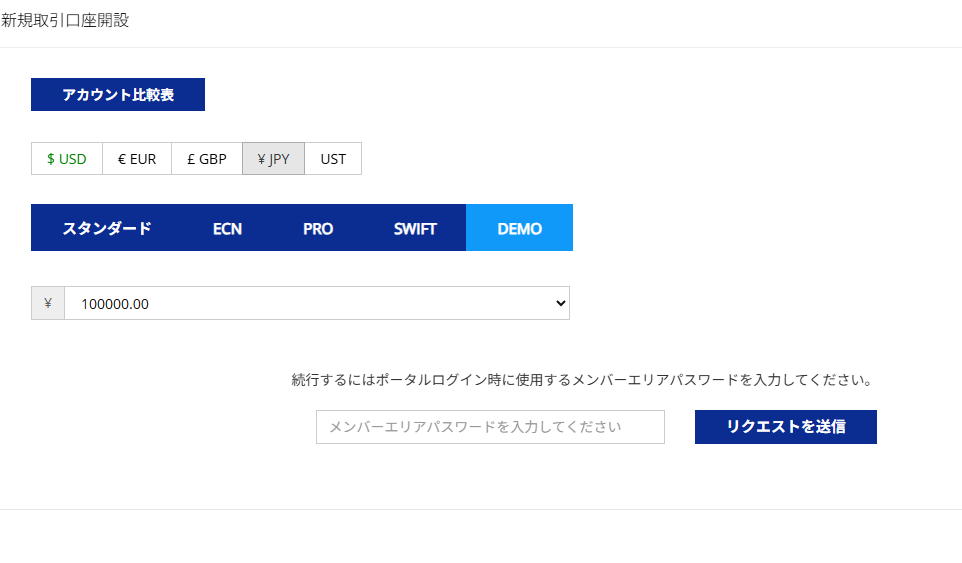
Task: Click the 新規取引口座開設 page heading
Action: click(x=66, y=20)
